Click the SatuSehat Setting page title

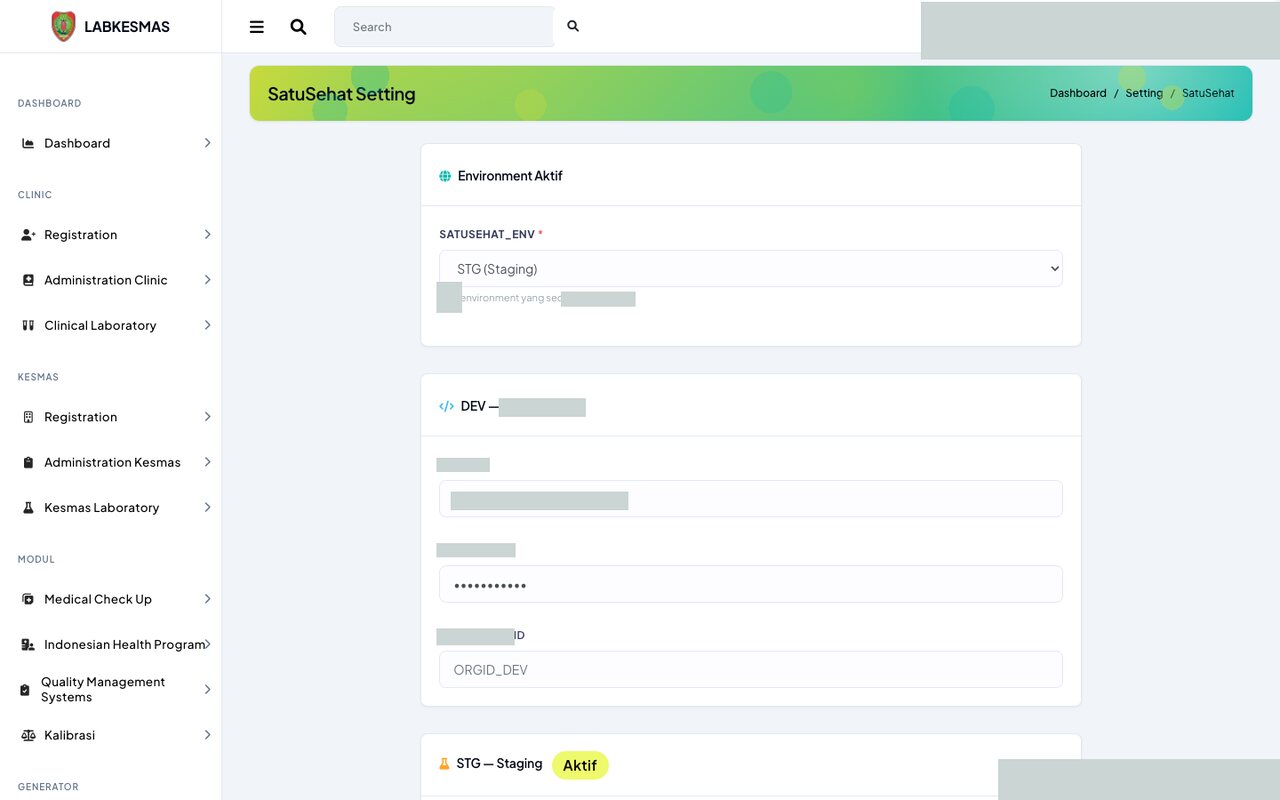point(341,94)
